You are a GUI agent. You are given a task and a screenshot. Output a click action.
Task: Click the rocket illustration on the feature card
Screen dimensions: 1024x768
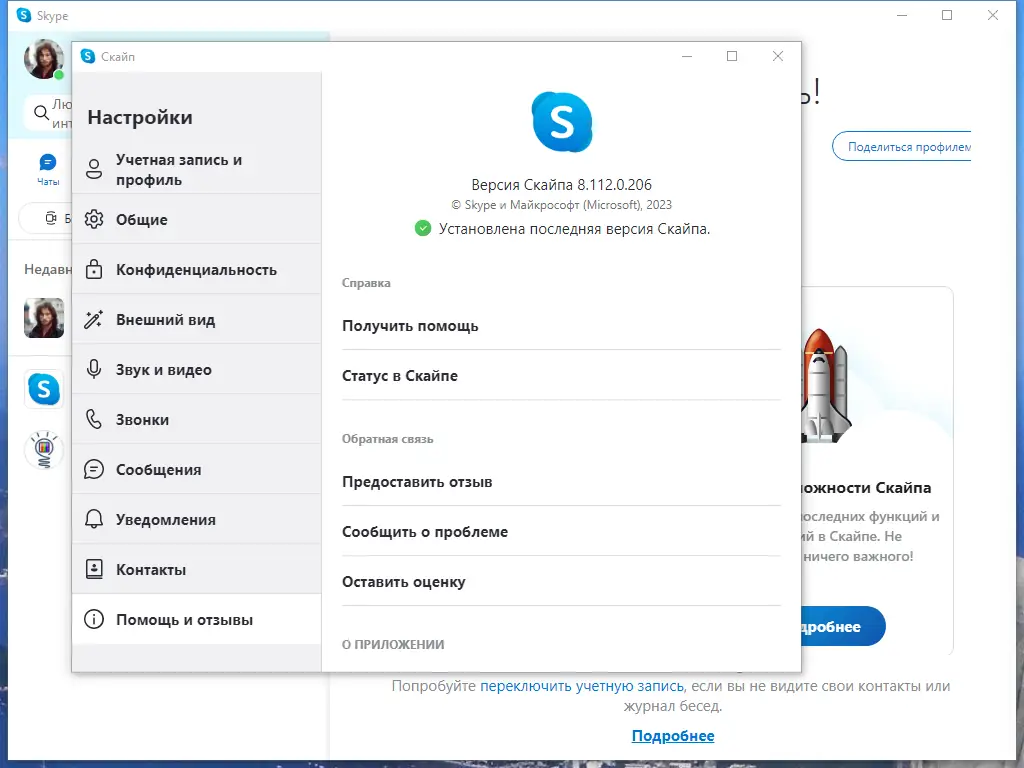pos(825,385)
